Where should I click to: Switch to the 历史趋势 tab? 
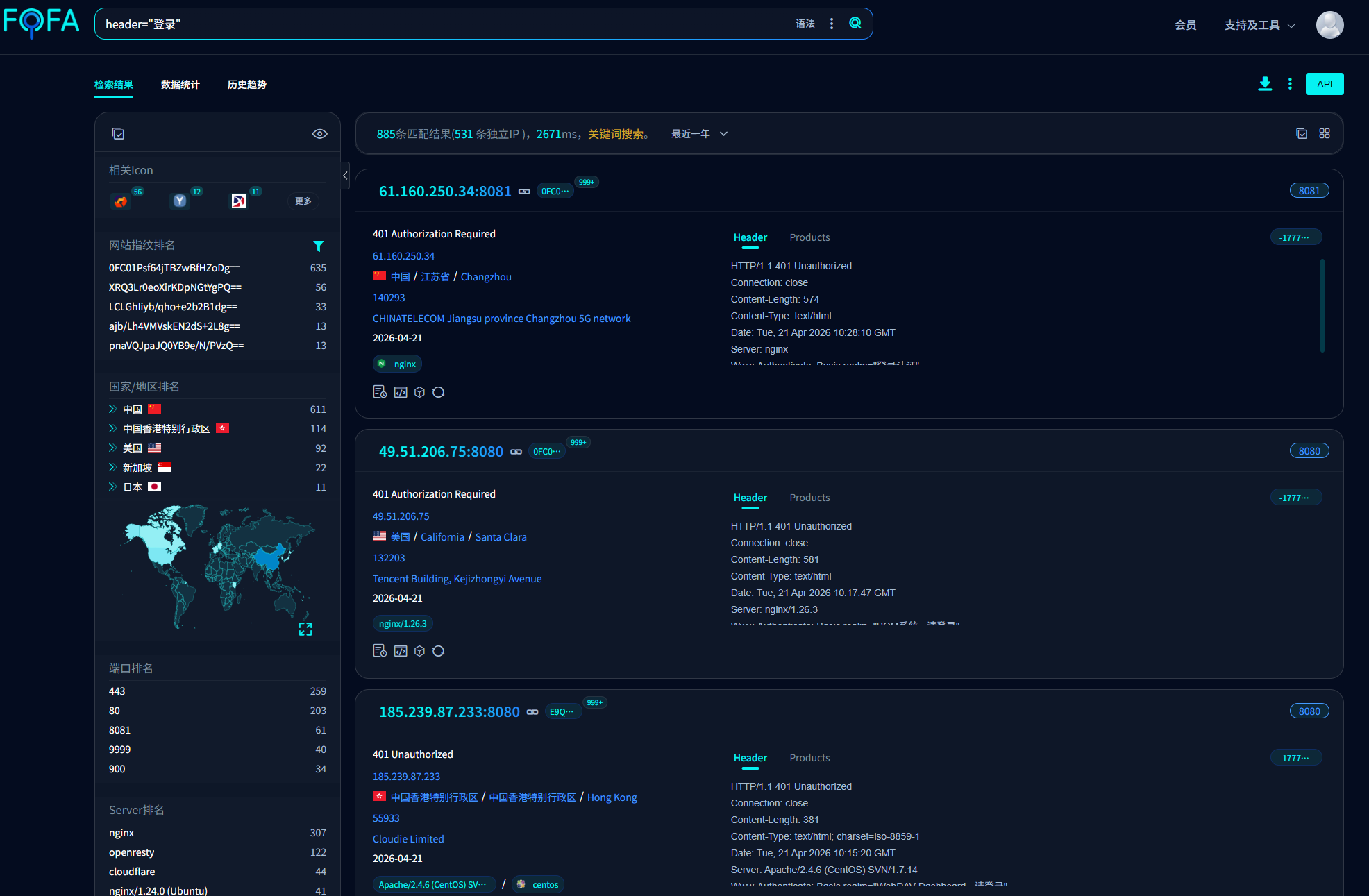(x=247, y=85)
